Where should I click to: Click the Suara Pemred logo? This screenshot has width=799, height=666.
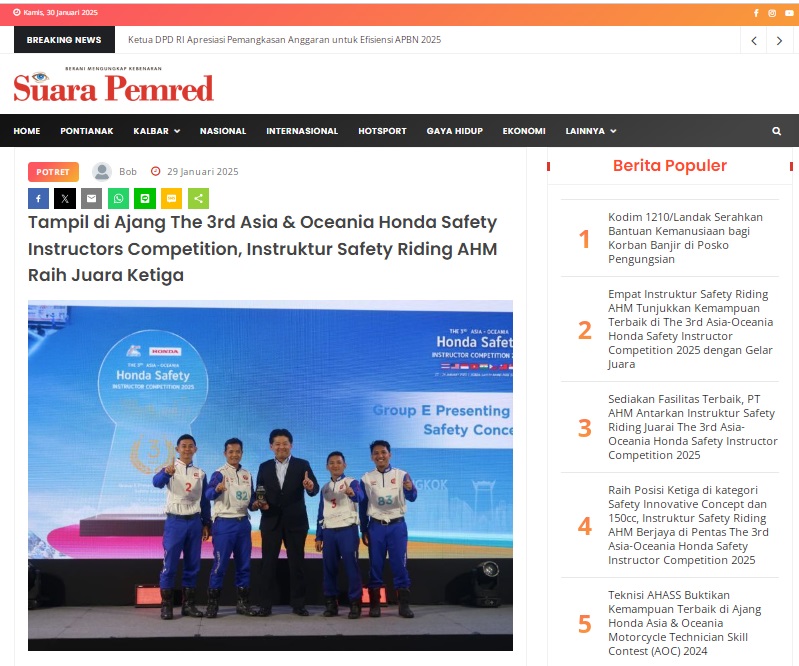point(113,85)
